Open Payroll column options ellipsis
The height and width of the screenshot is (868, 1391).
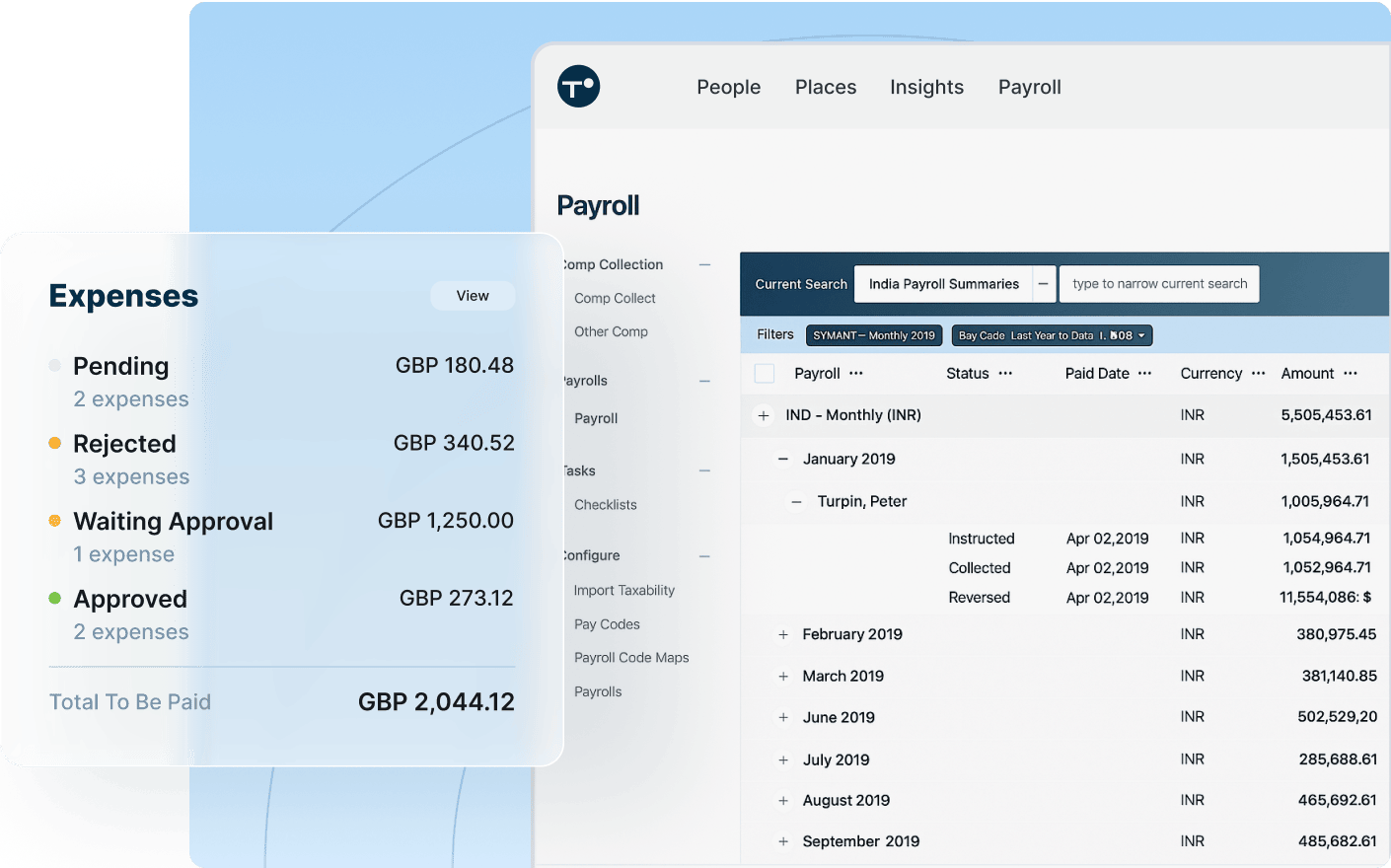856,374
